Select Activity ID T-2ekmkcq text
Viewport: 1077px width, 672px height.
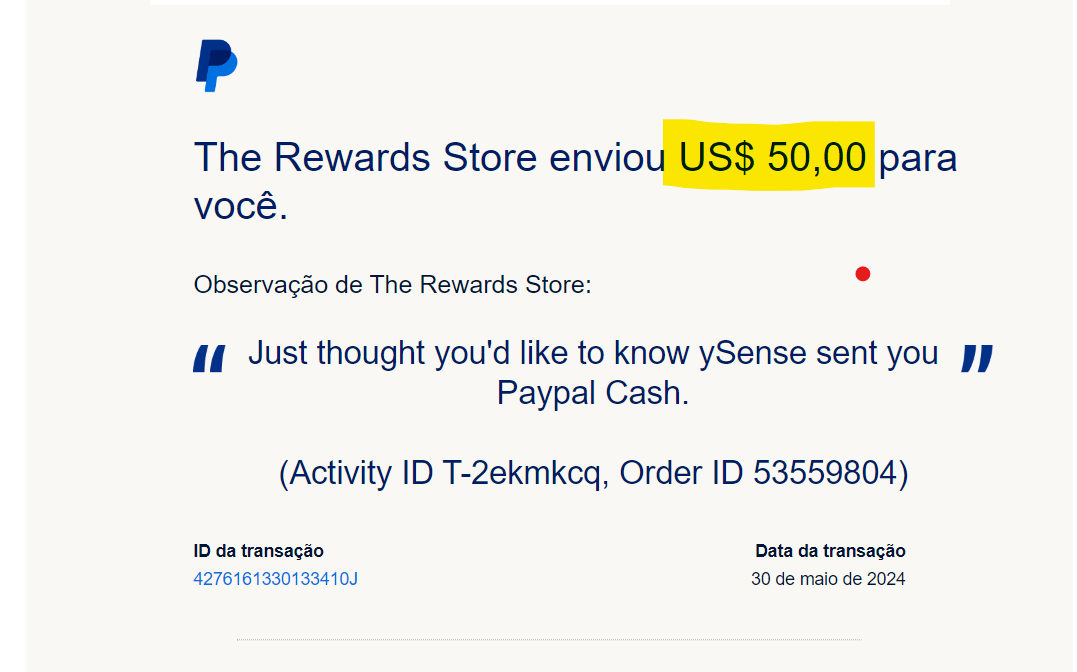coord(444,473)
